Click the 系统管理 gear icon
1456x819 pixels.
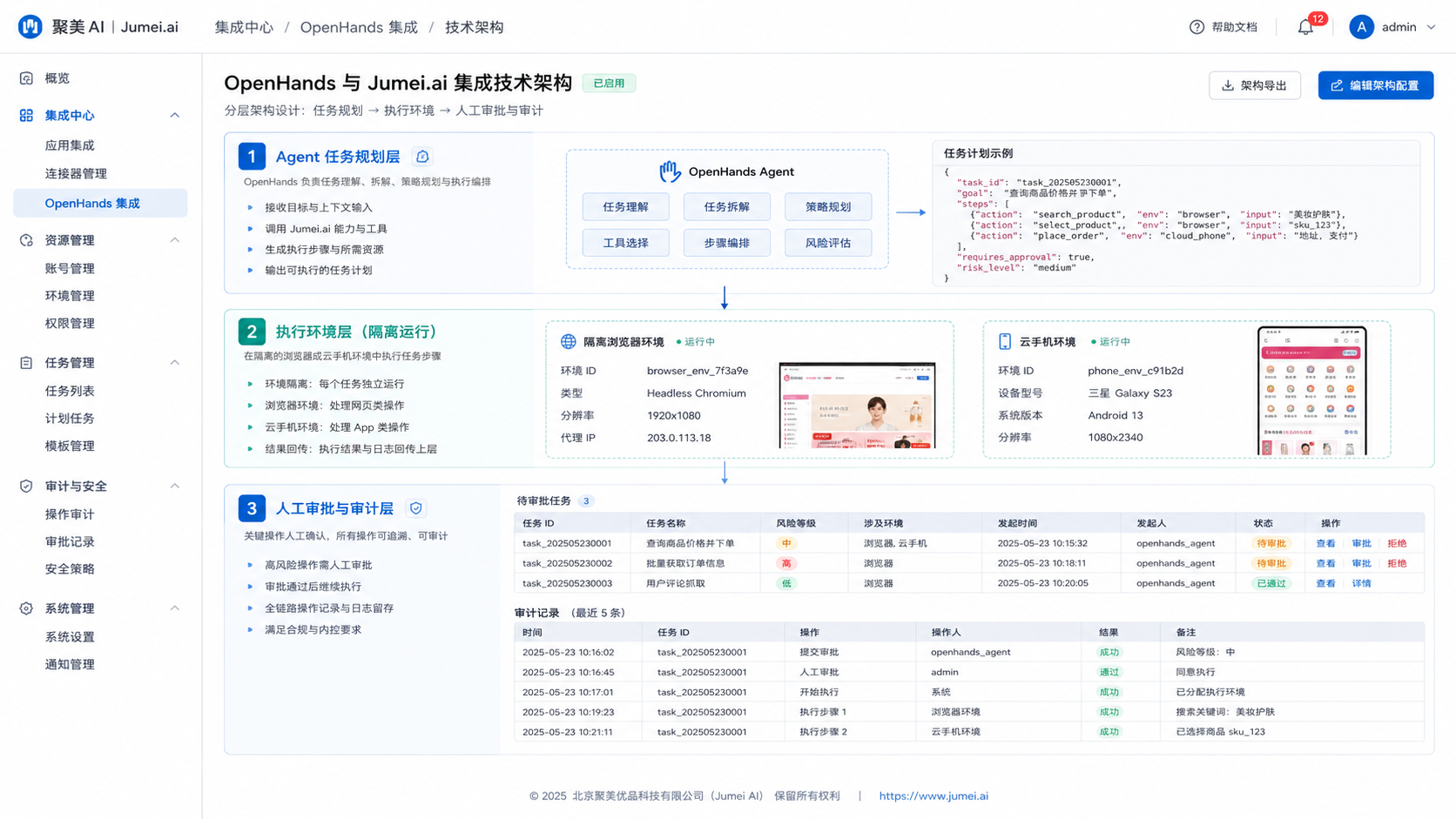[26, 608]
